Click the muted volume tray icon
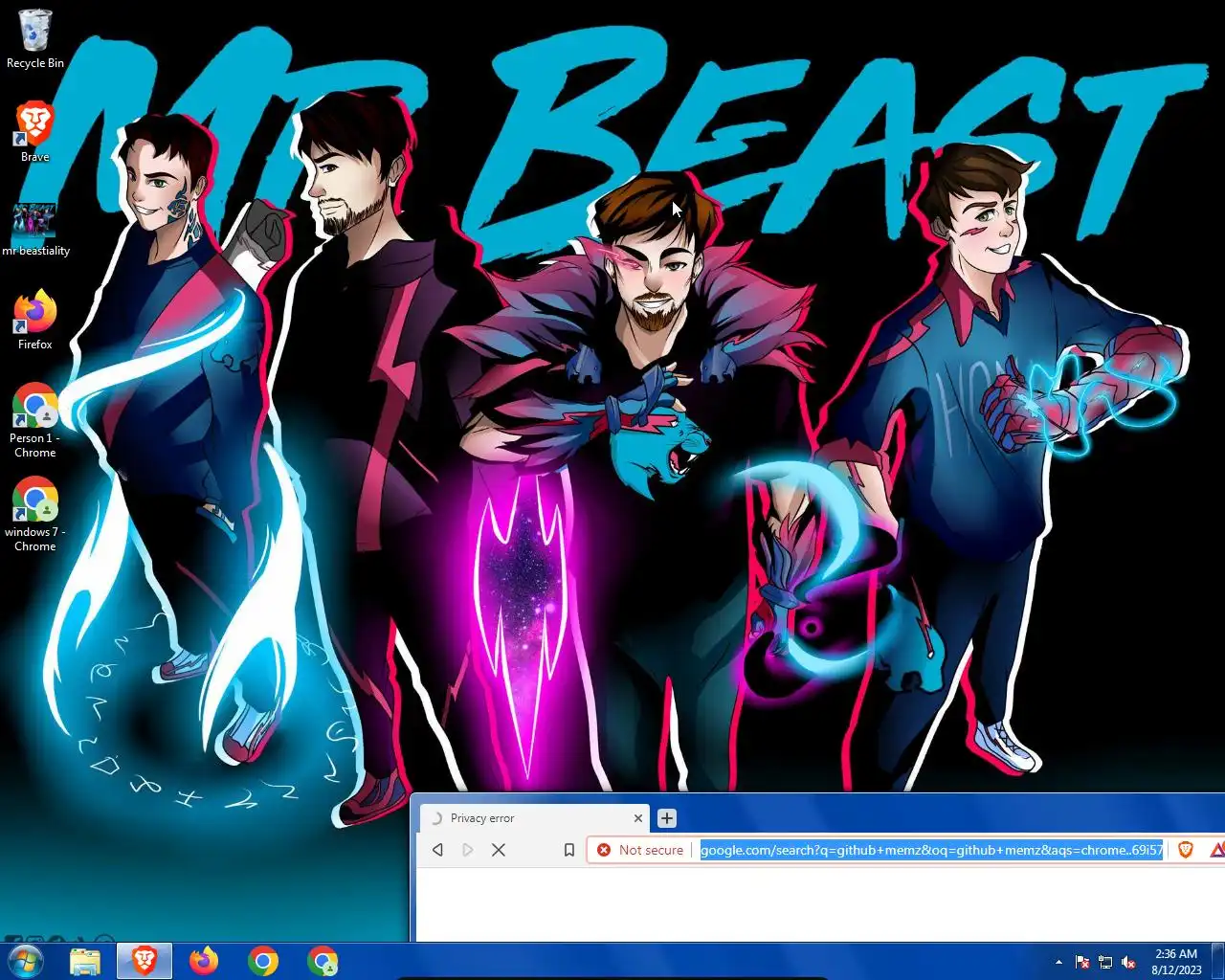This screenshot has width=1225, height=980. (1128, 962)
